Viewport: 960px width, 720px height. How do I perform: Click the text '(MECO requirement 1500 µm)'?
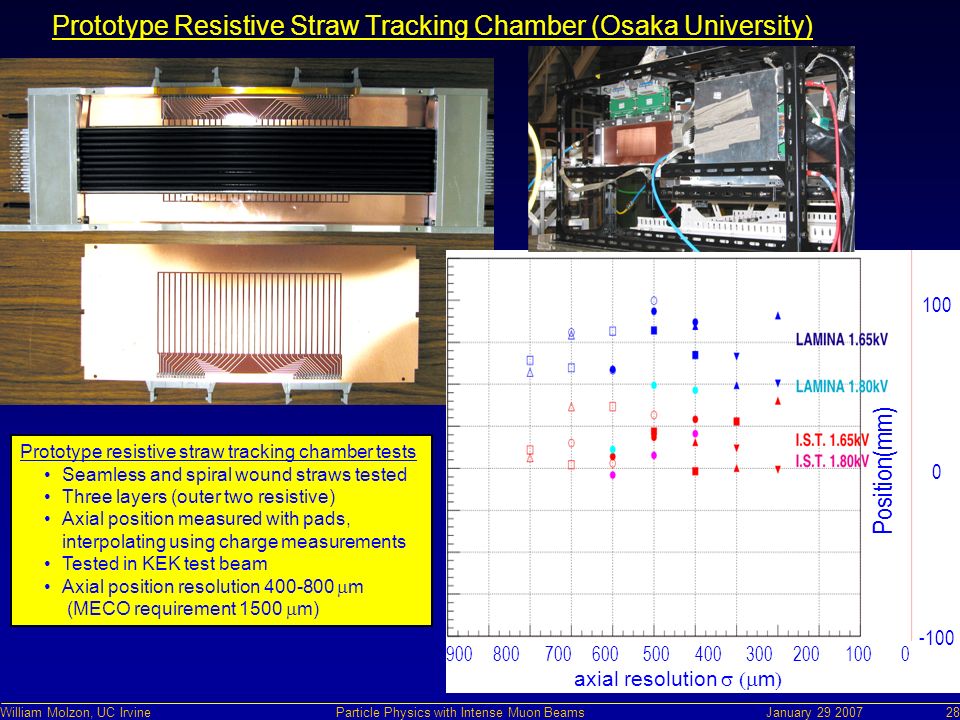pos(193,609)
